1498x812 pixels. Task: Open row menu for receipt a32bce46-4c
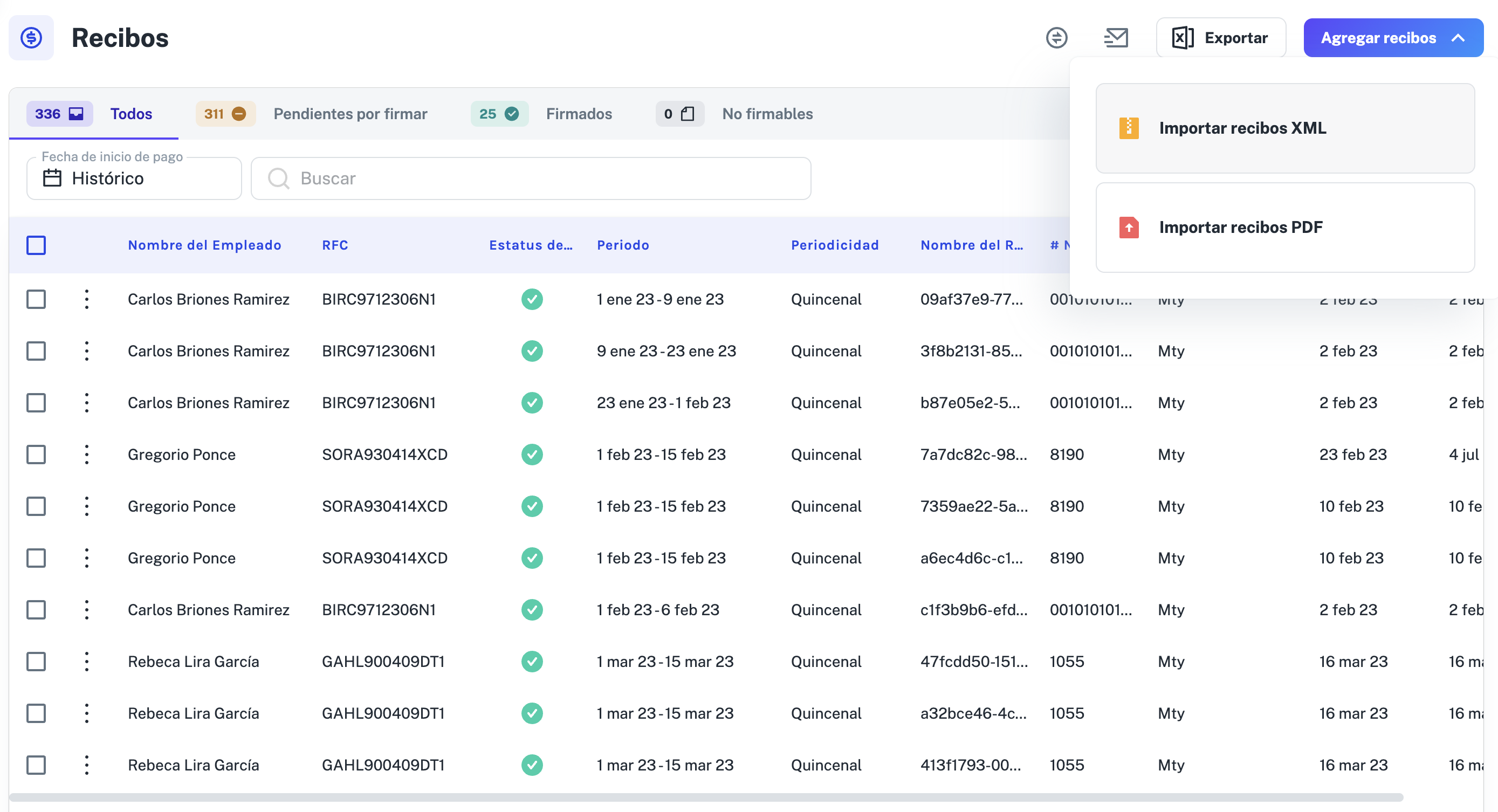point(87,714)
